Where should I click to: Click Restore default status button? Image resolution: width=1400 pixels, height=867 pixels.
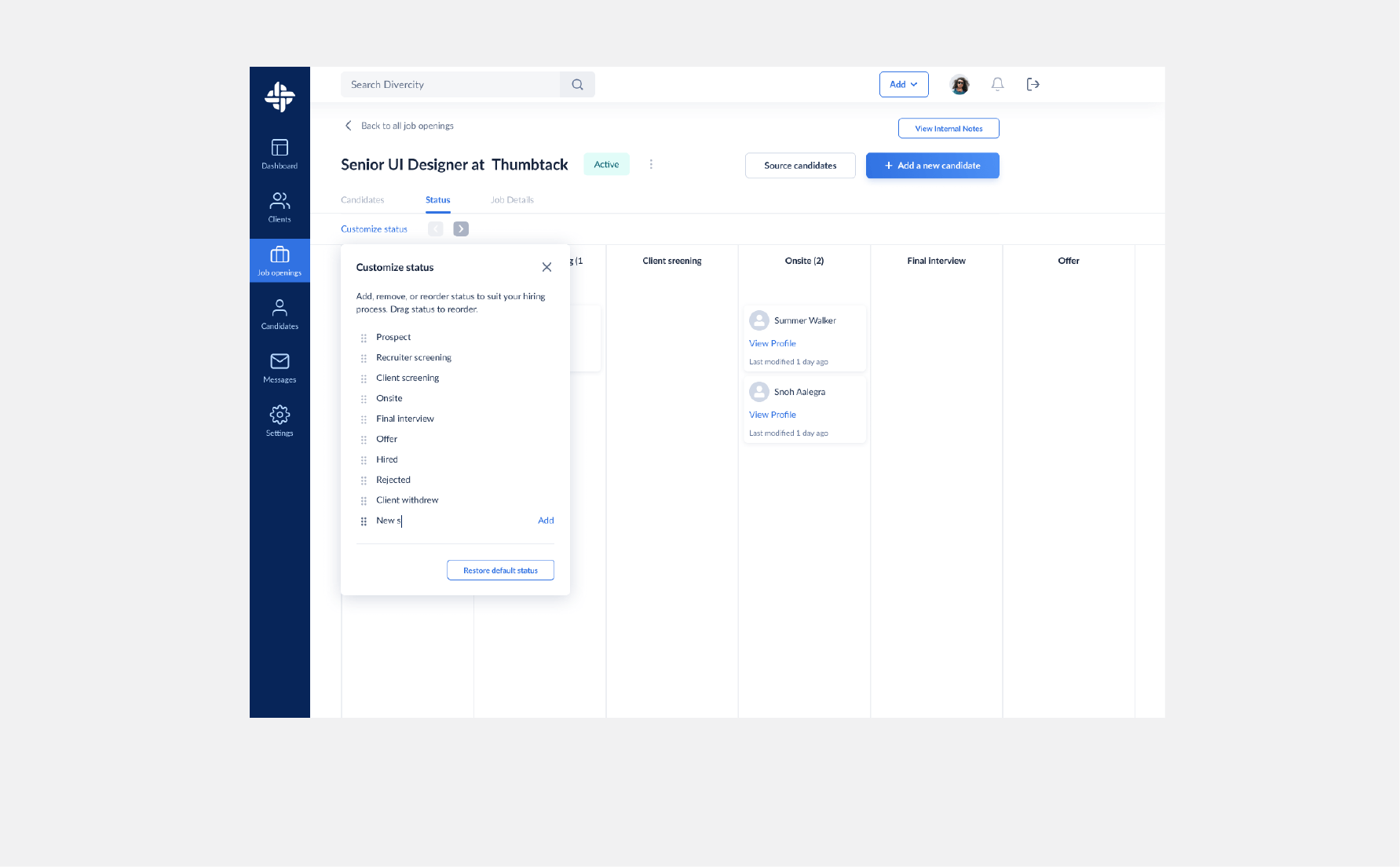[x=500, y=570]
